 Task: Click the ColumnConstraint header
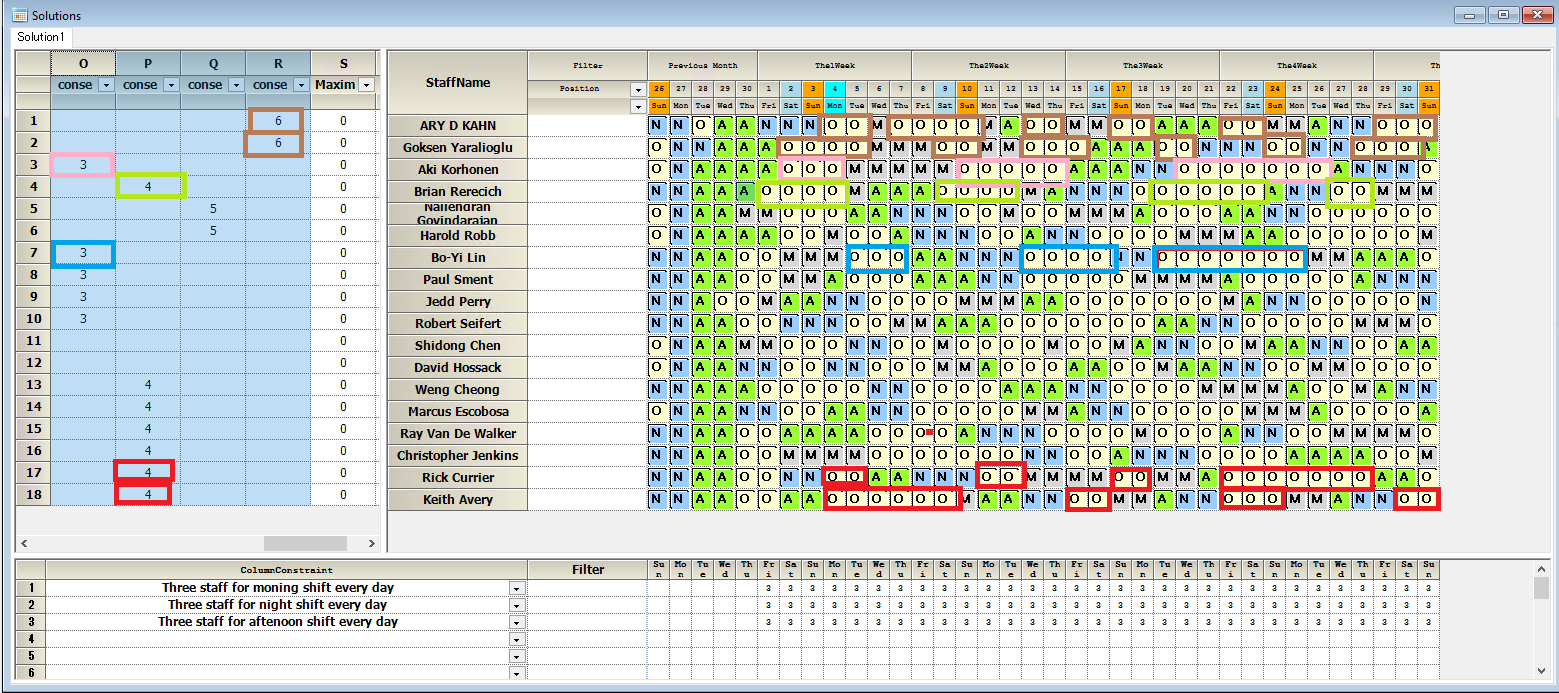pos(287,570)
